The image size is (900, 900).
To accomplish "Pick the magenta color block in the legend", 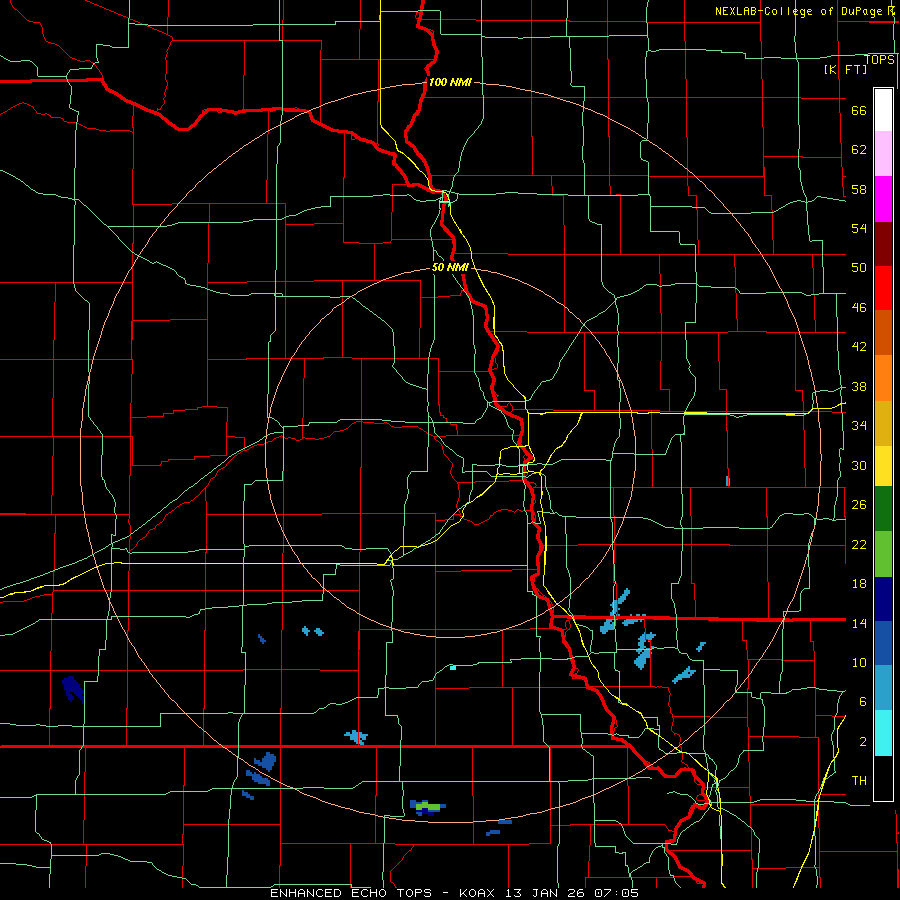I will point(883,199).
